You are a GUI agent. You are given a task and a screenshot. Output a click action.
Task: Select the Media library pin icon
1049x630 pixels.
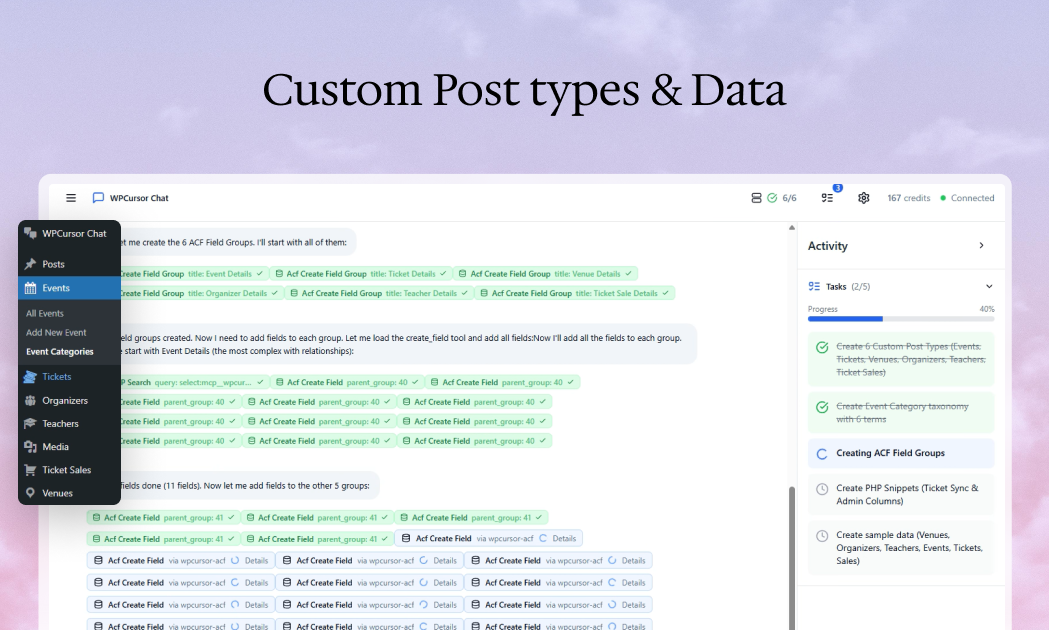(x=30, y=447)
